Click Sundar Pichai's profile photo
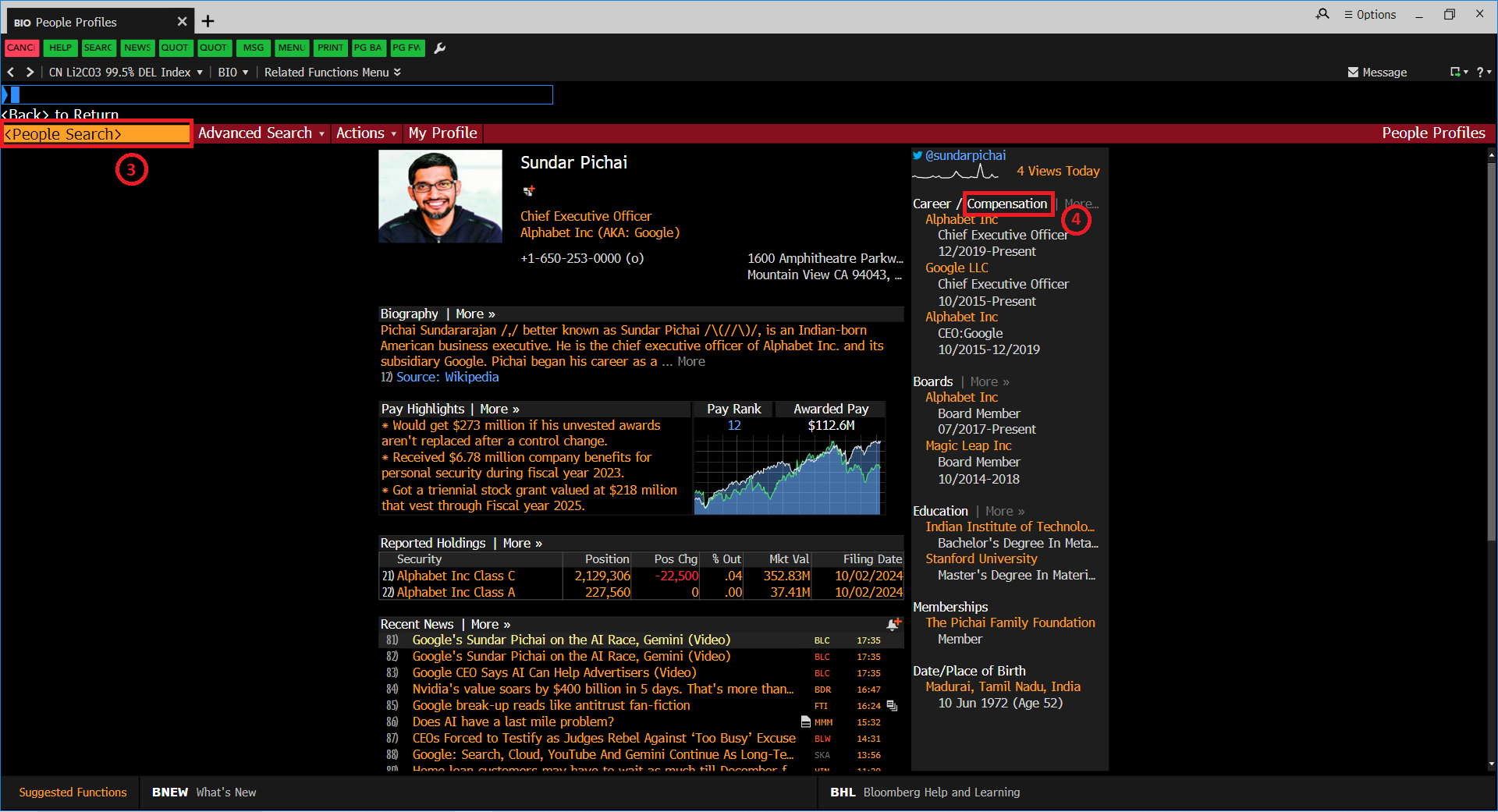Viewport: 1498px width, 812px height. pyautogui.click(x=440, y=197)
